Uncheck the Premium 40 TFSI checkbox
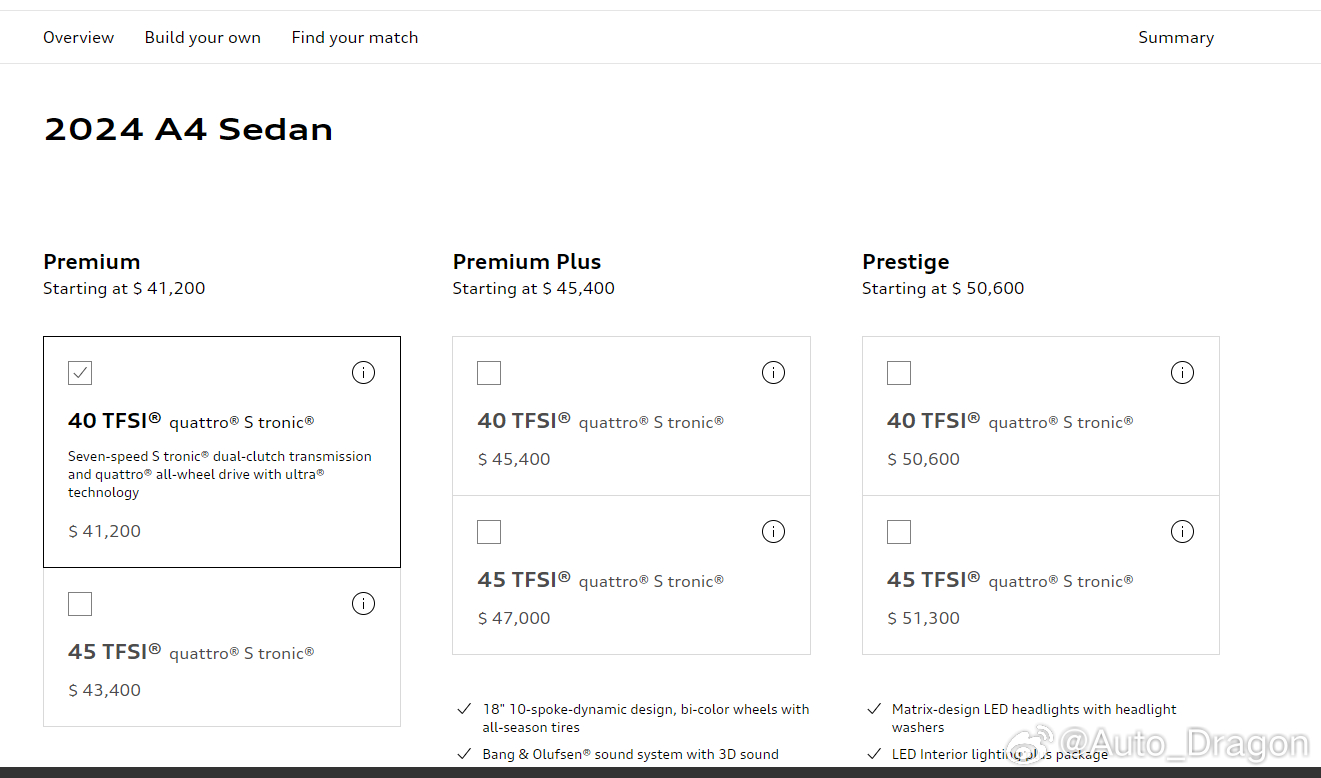The image size is (1321, 778). coord(80,373)
